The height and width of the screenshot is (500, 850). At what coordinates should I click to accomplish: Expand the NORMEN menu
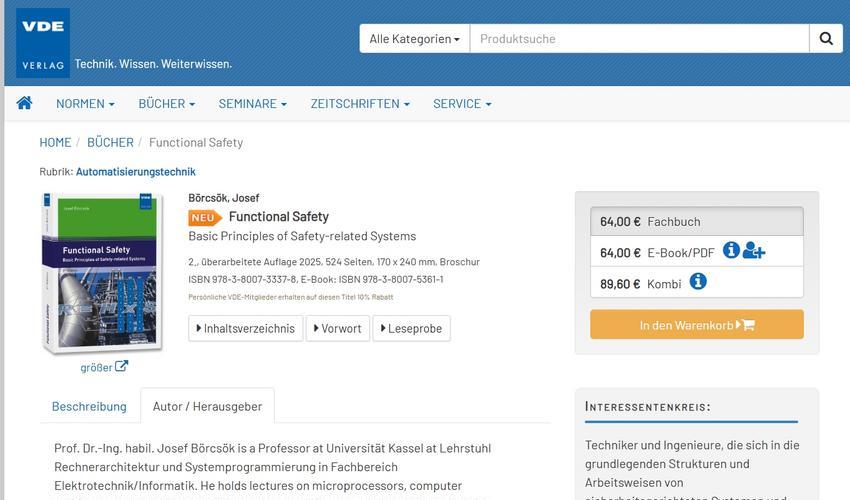pyautogui.click(x=85, y=104)
